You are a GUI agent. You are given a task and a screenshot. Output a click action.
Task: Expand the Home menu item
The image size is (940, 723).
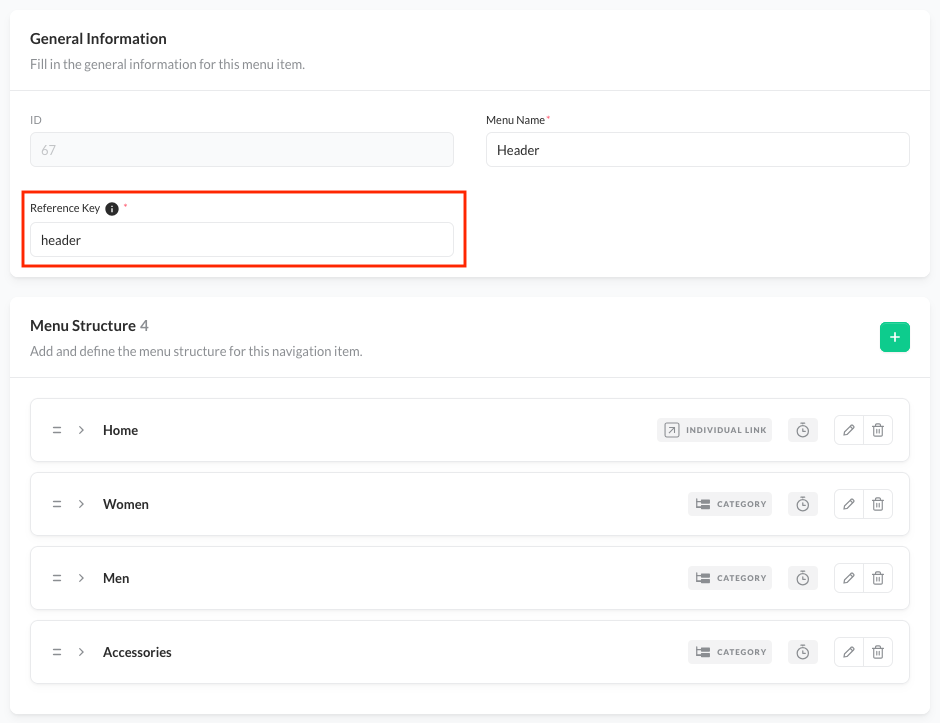point(82,430)
